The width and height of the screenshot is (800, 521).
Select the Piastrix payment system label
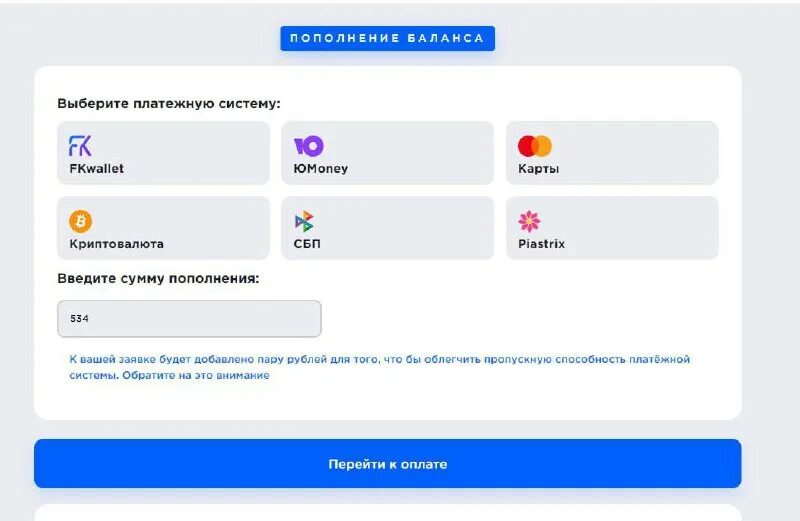(x=541, y=244)
